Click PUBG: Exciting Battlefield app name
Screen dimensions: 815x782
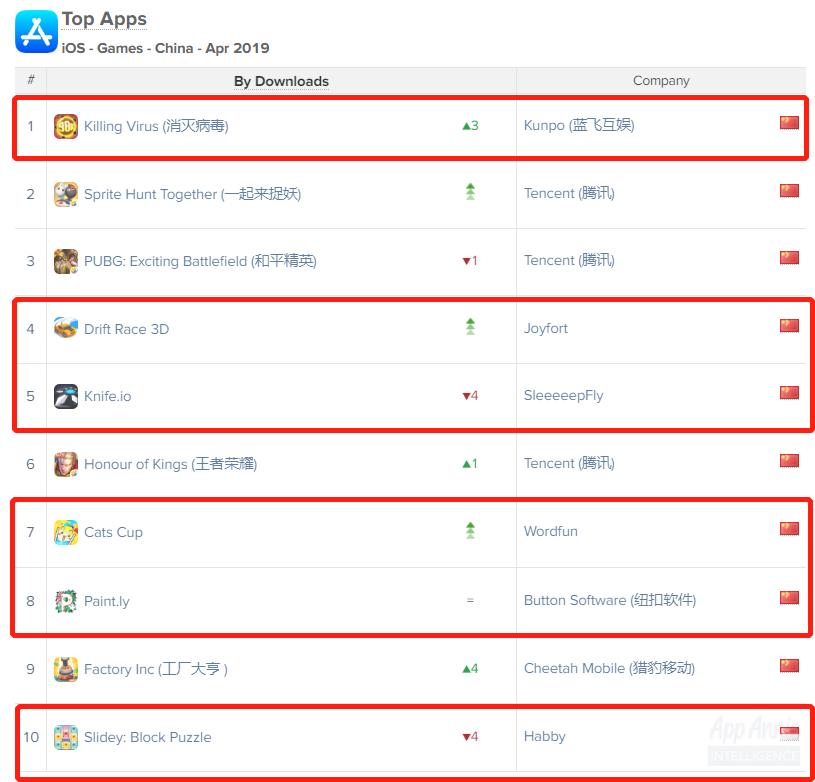tap(200, 261)
